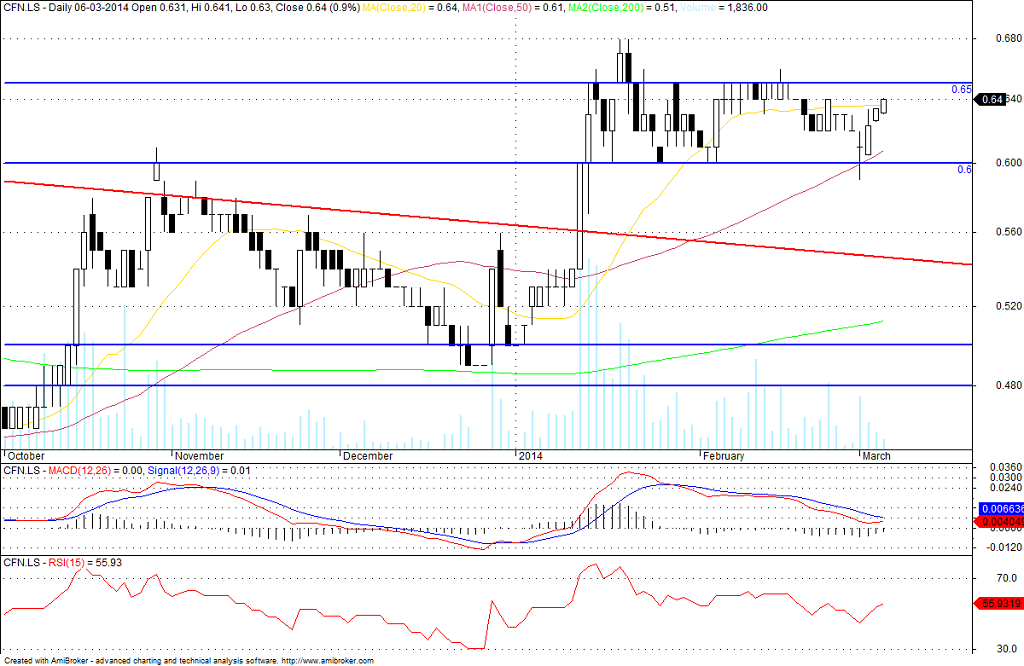This screenshot has height=666, width=1024.
Task: Click the 70.0 RSI axis label
Action: click(x=1008, y=578)
